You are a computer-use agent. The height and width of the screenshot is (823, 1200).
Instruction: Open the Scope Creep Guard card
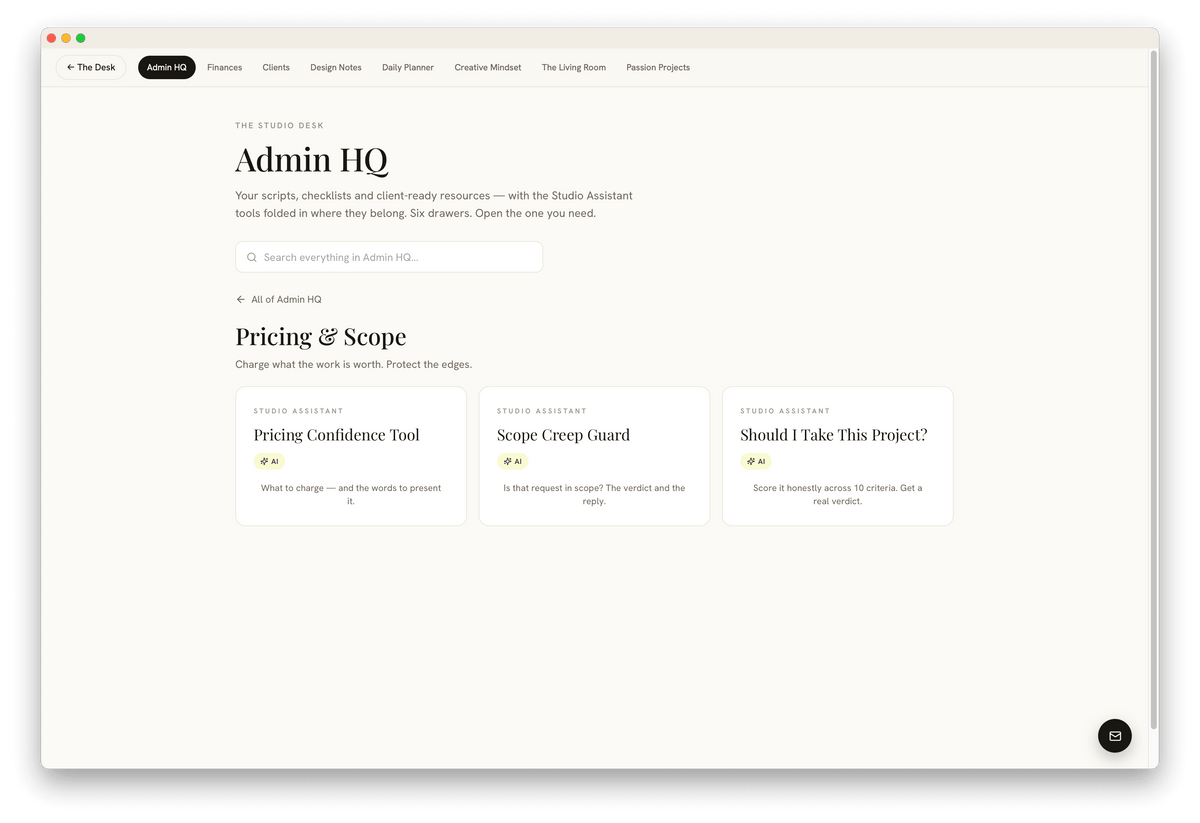(594, 456)
